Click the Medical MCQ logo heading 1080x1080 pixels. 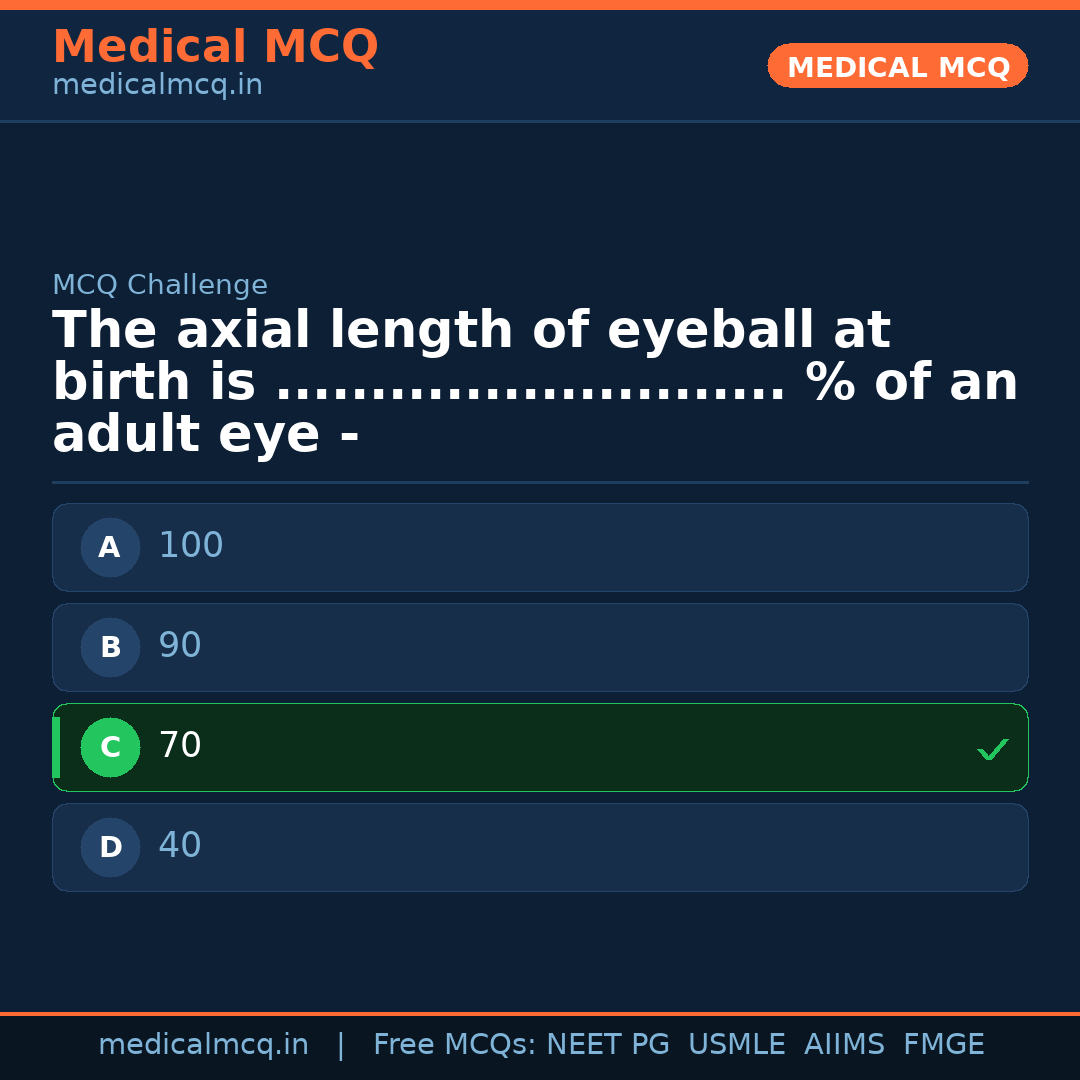point(215,46)
